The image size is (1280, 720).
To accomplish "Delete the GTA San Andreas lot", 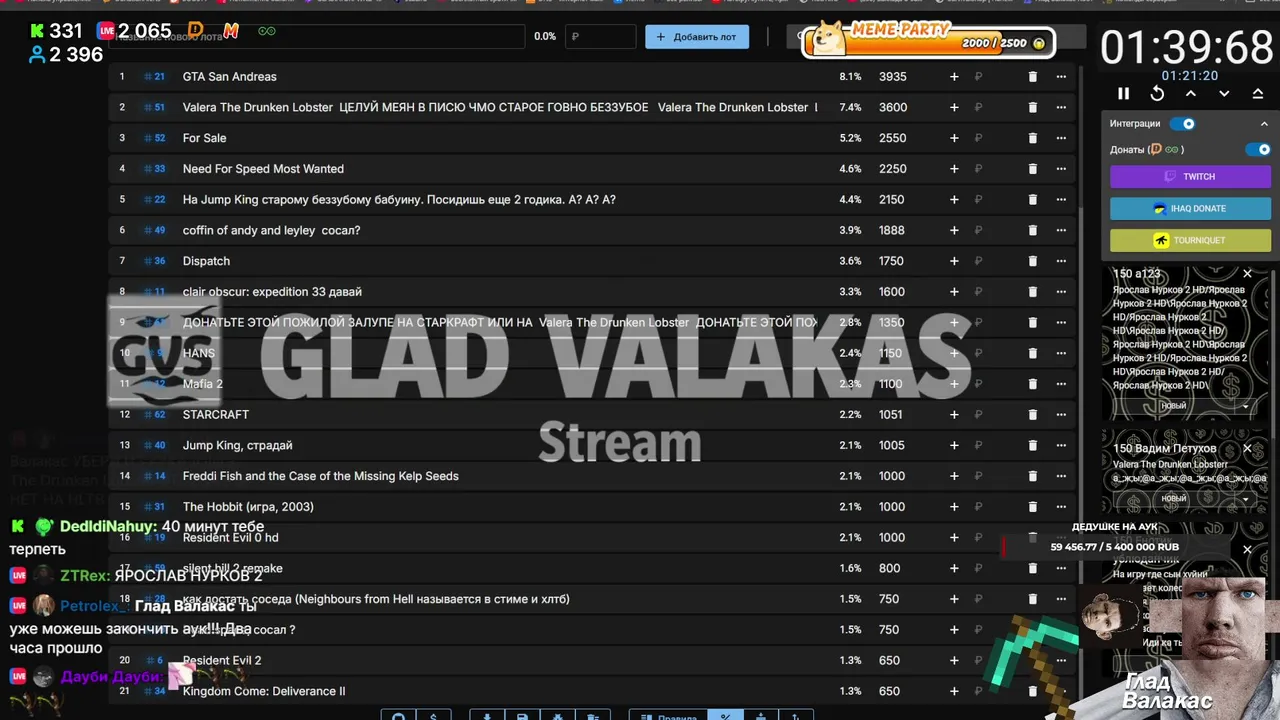I will [x=1033, y=76].
